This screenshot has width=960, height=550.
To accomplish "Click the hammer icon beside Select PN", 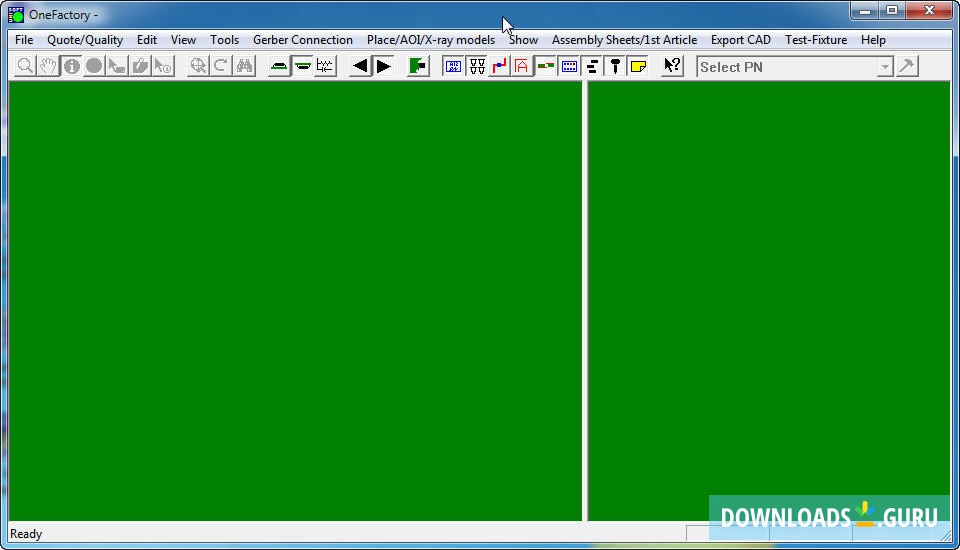I will (x=907, y=66).
